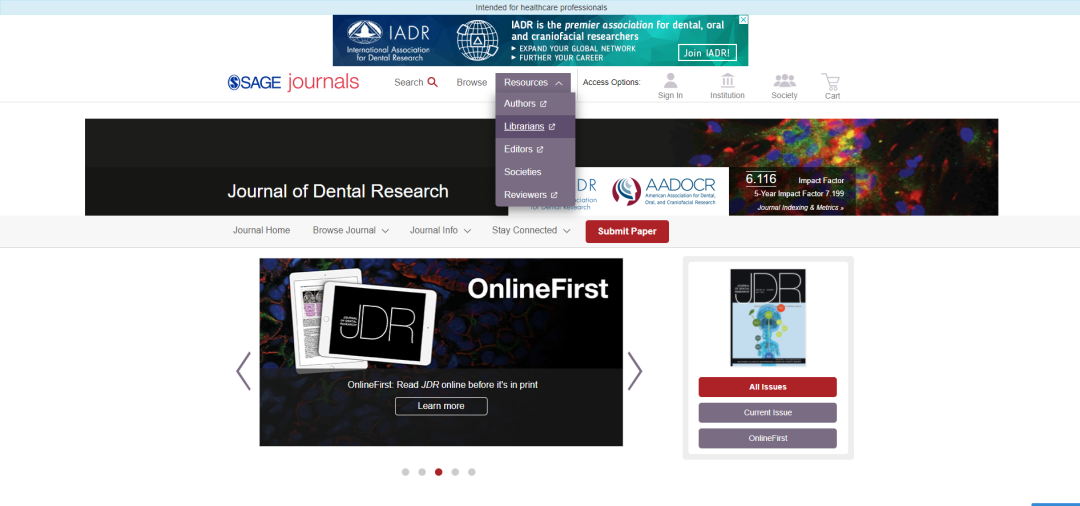Close the IADR ad with X icon
This screenshot has width=1080, height=506.
pyautogui.click(x=743, y=20)
